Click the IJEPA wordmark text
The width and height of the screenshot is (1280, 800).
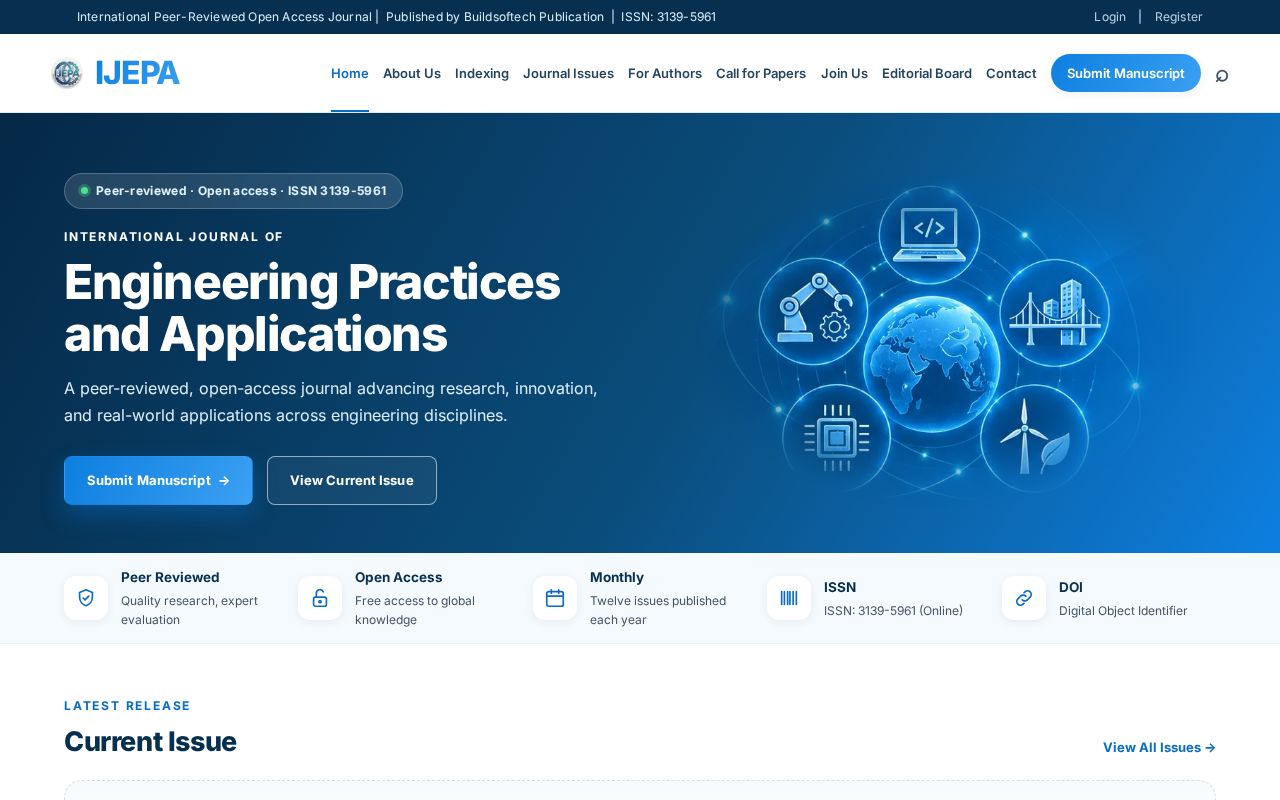[138, 73]
